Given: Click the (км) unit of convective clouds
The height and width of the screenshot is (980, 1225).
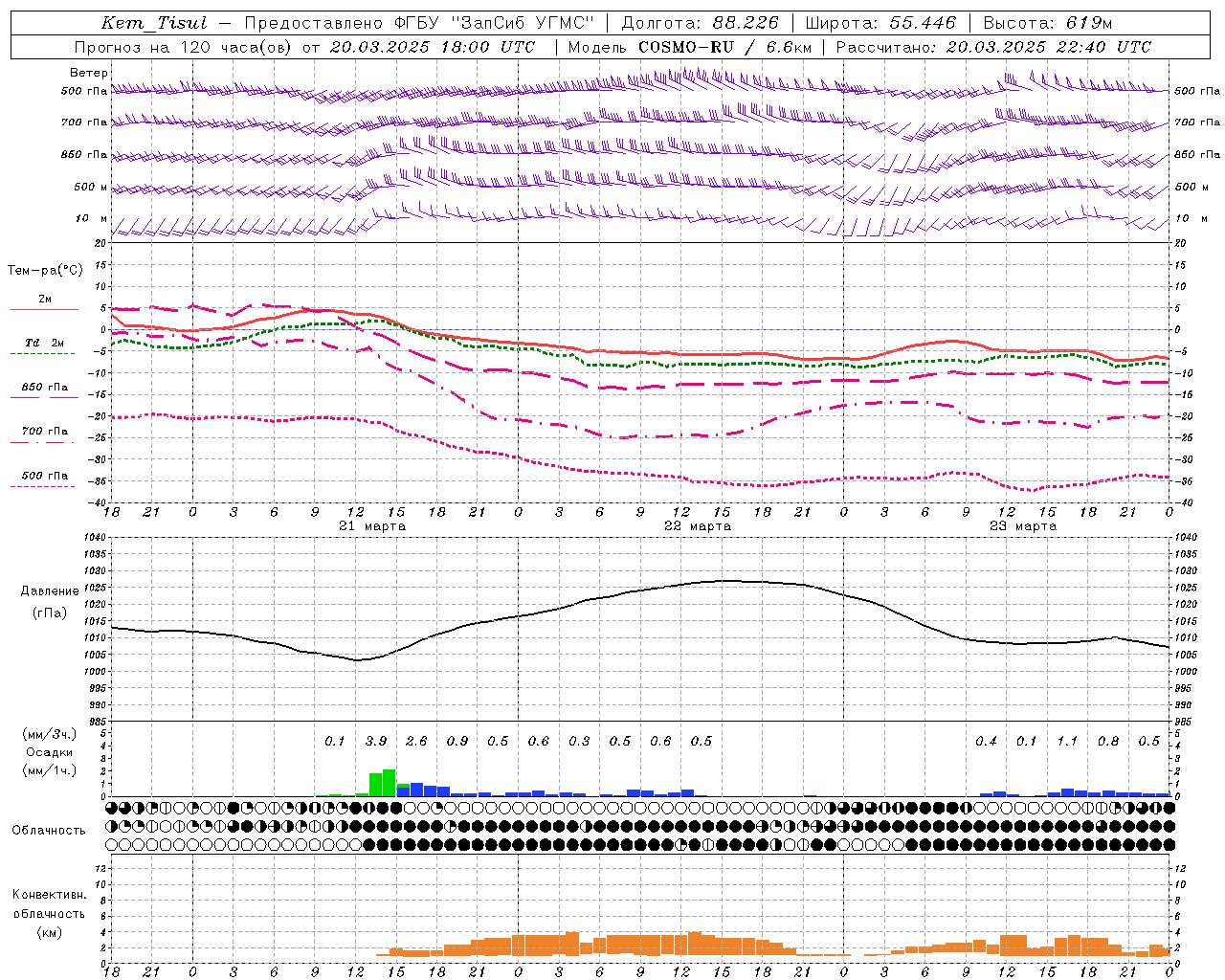Looking at the screenshot, I should tap(49, 933).
